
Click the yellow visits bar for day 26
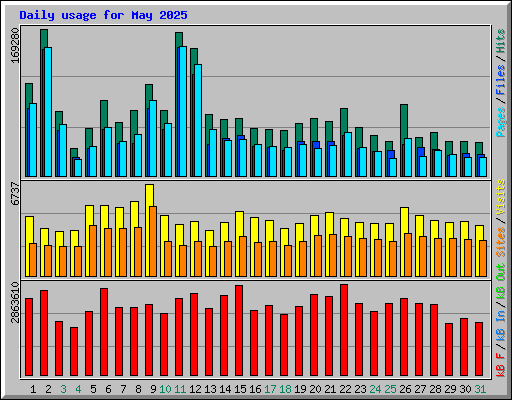point(404,220)
